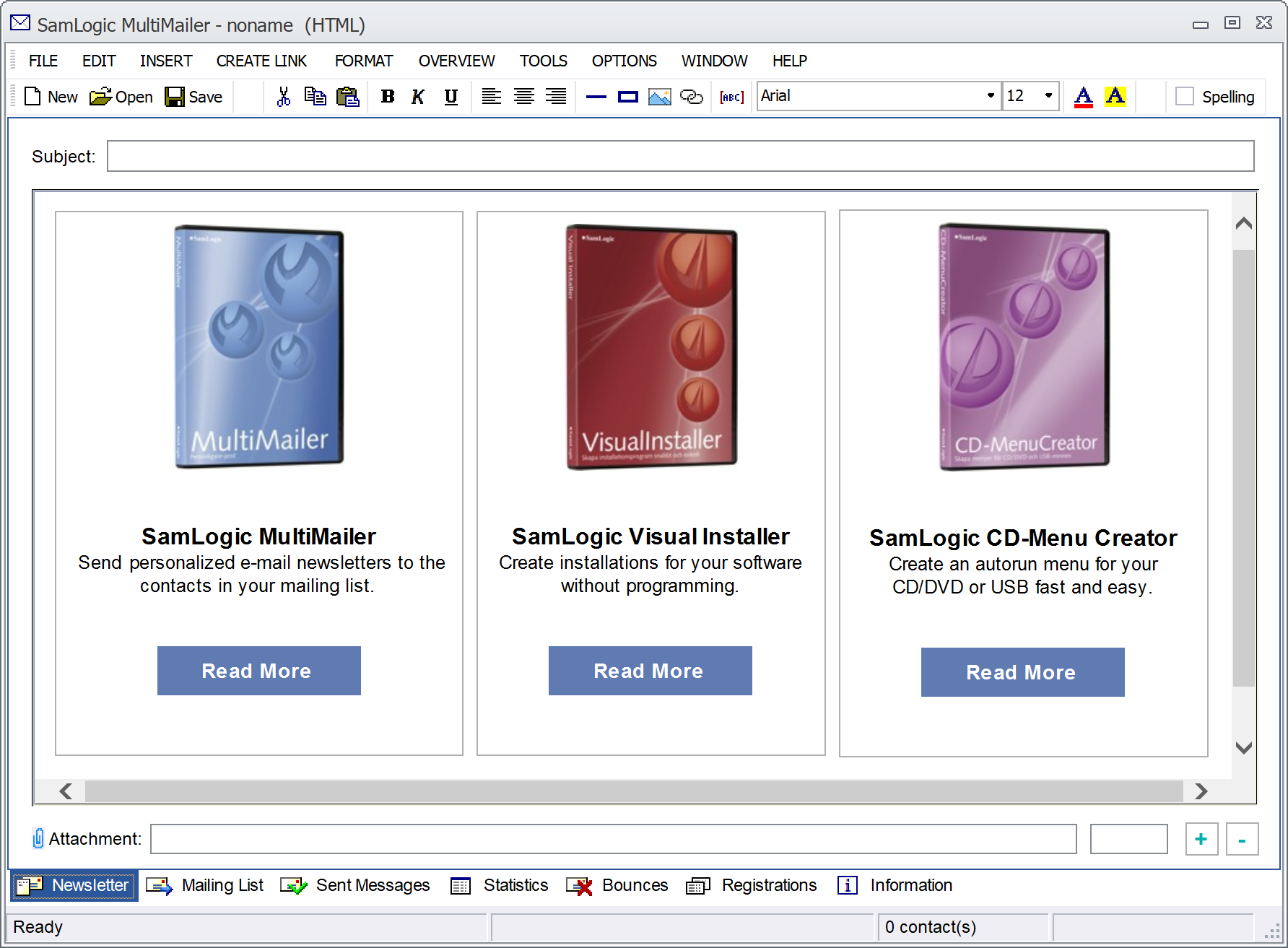Open the EDIT menu
The height and width of the screenshot is (948, 1288).
coord(99,61)
